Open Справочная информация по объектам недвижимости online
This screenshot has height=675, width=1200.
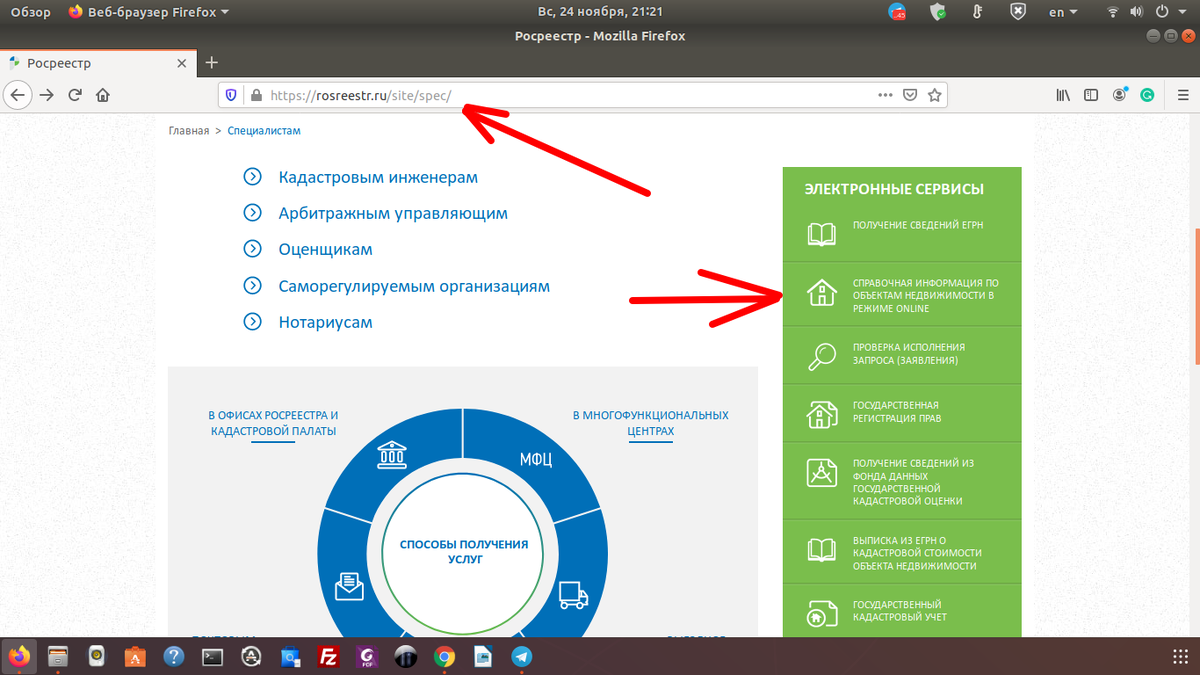[x=902, y=295]
